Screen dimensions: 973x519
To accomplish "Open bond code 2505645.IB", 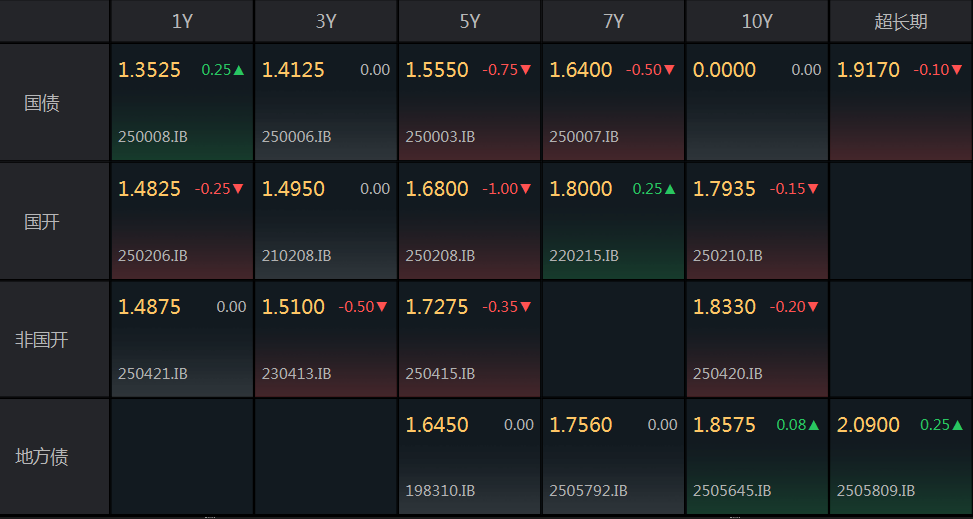I will point(732,491).
